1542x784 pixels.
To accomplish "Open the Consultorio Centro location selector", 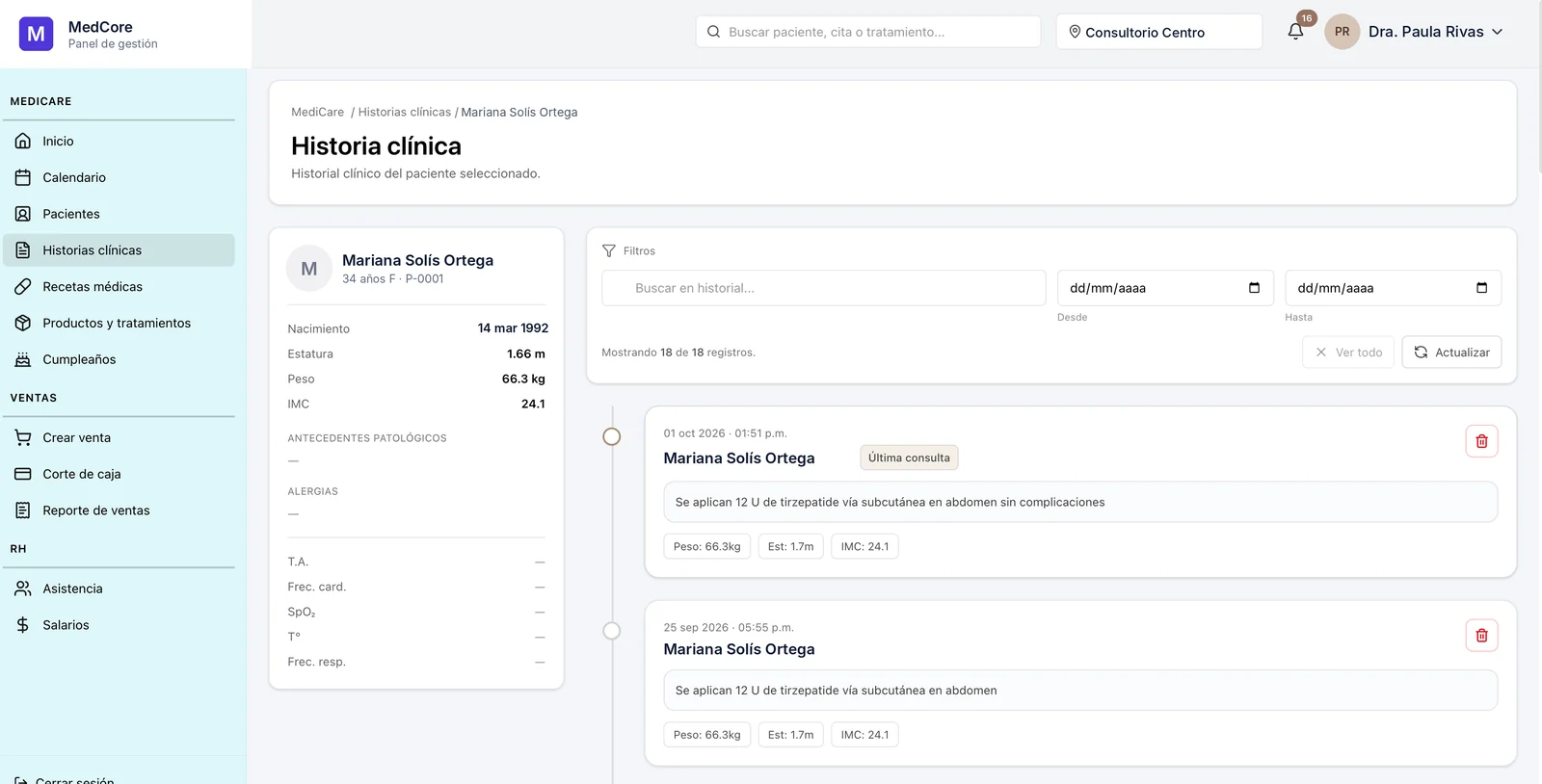I will pos(1158,32).
